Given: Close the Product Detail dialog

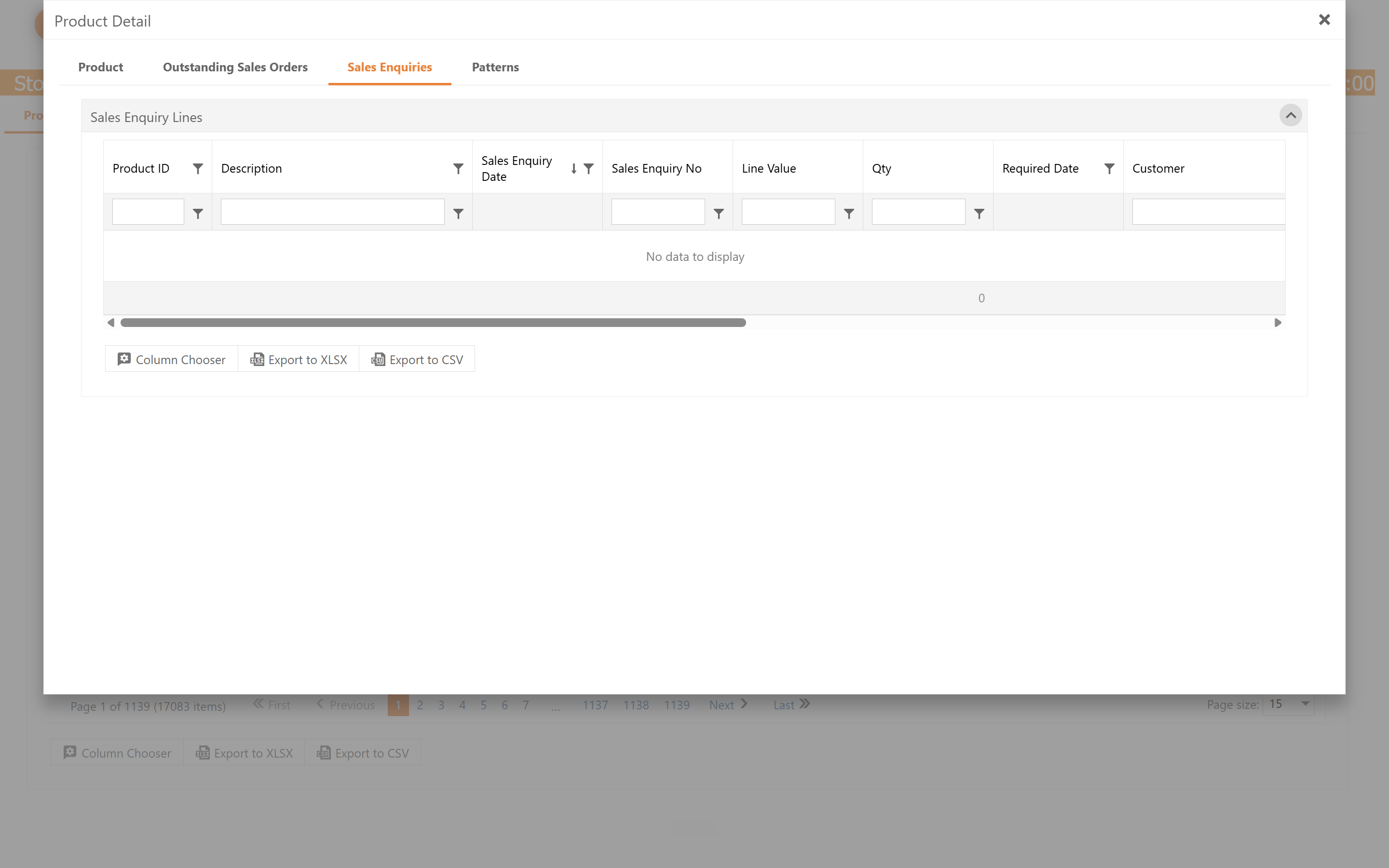Looking at the screenshot, I should pyautogui.click(x=1324, y=20).
